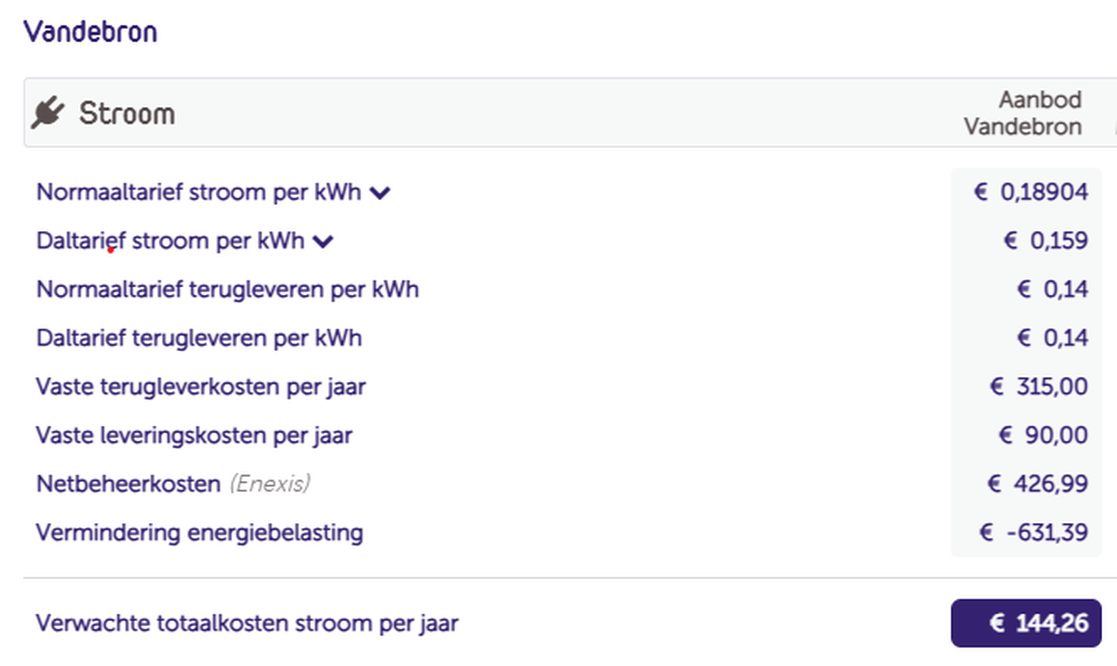Select Normaaltarief terugleveren per kWh row label
This screenshot has height=666, width=1117.
coord(227,290)
